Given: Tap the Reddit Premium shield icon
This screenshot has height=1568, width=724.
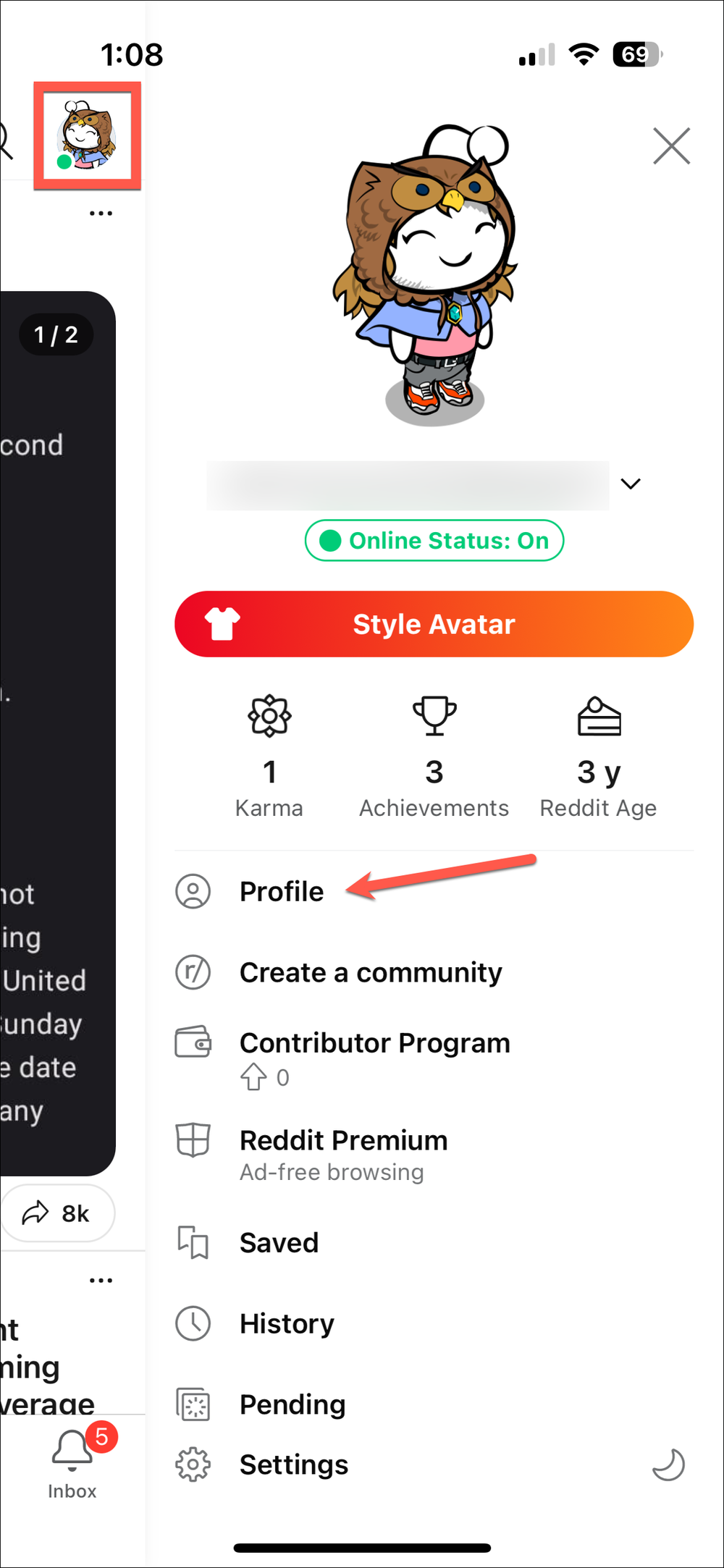Looking at the screenshot, I should click(x=192, y=1140).
